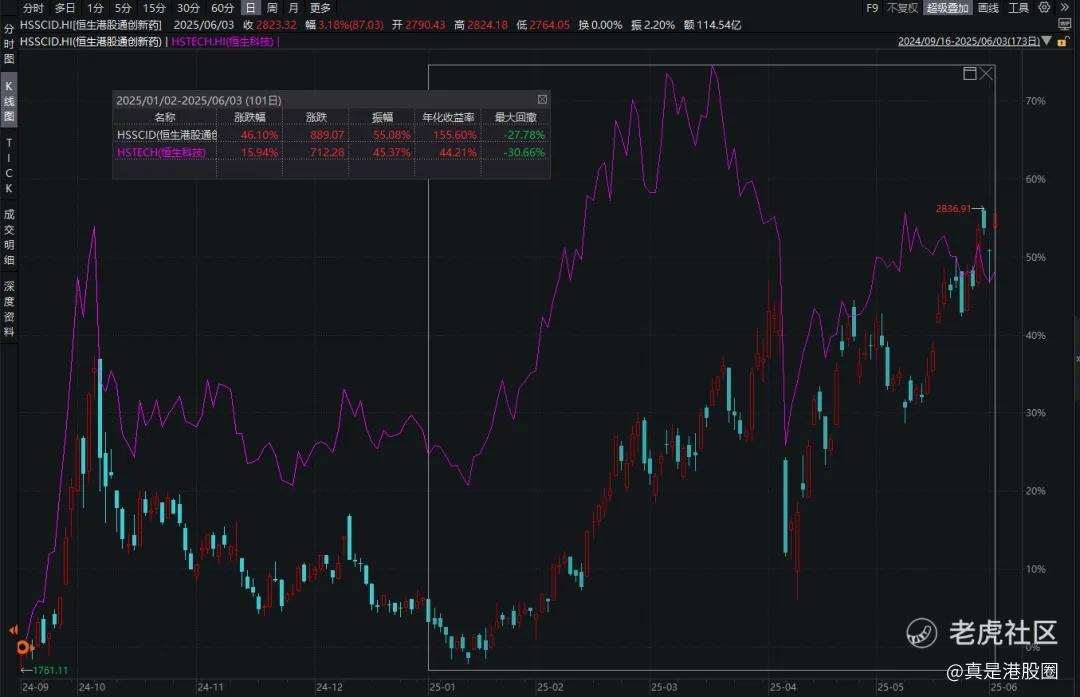Open F9 deep data button
Viewport: 1080px width, 697px height.
pyautogui.click(x=872, y=8)
